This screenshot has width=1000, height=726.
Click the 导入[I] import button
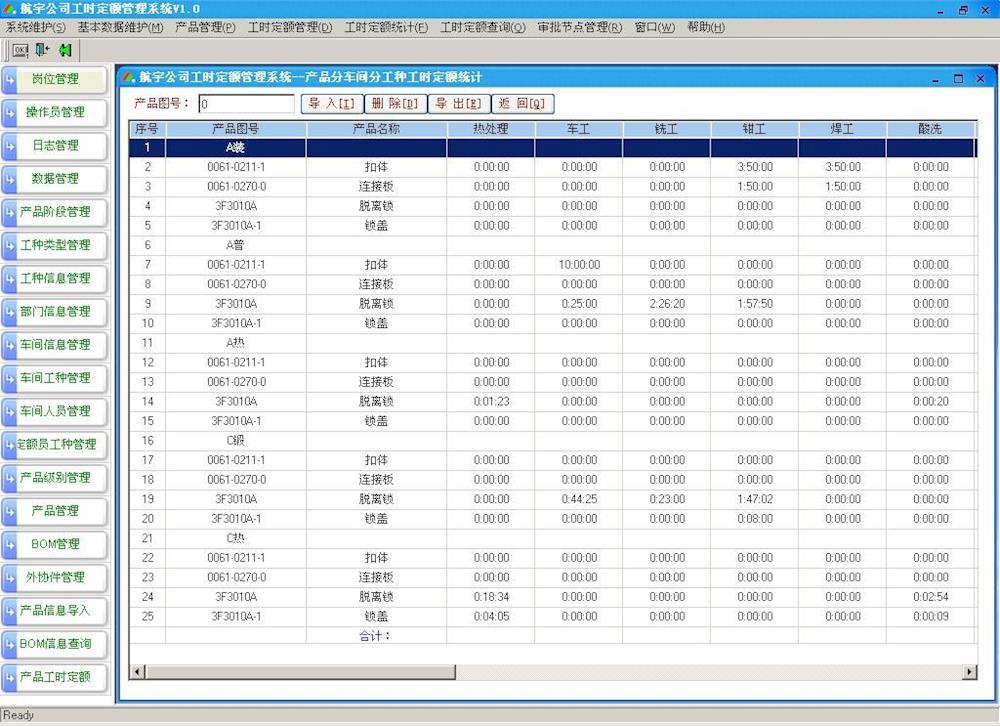[332, 103]
